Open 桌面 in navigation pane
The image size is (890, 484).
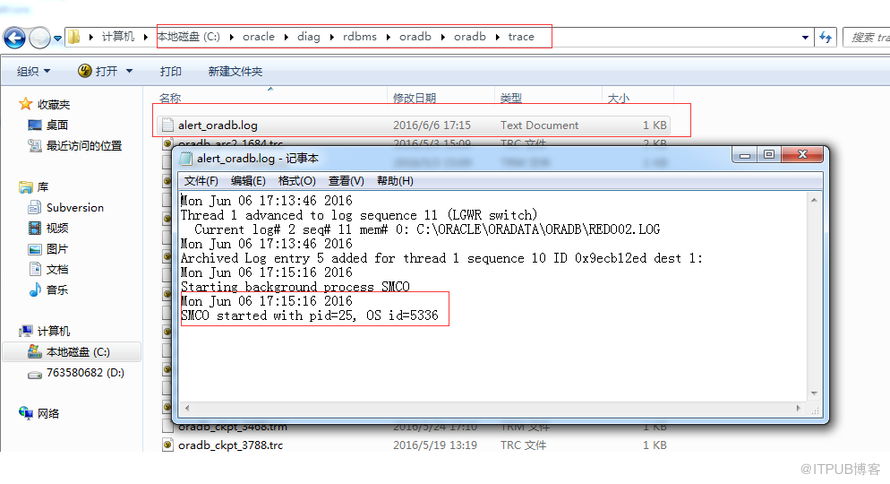click(48, 125)
